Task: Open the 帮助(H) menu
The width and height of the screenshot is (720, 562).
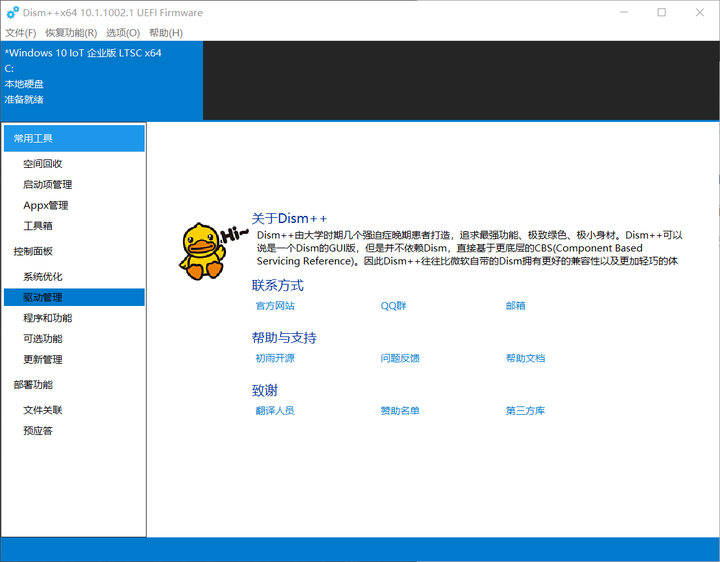Action: coord(166,33)
